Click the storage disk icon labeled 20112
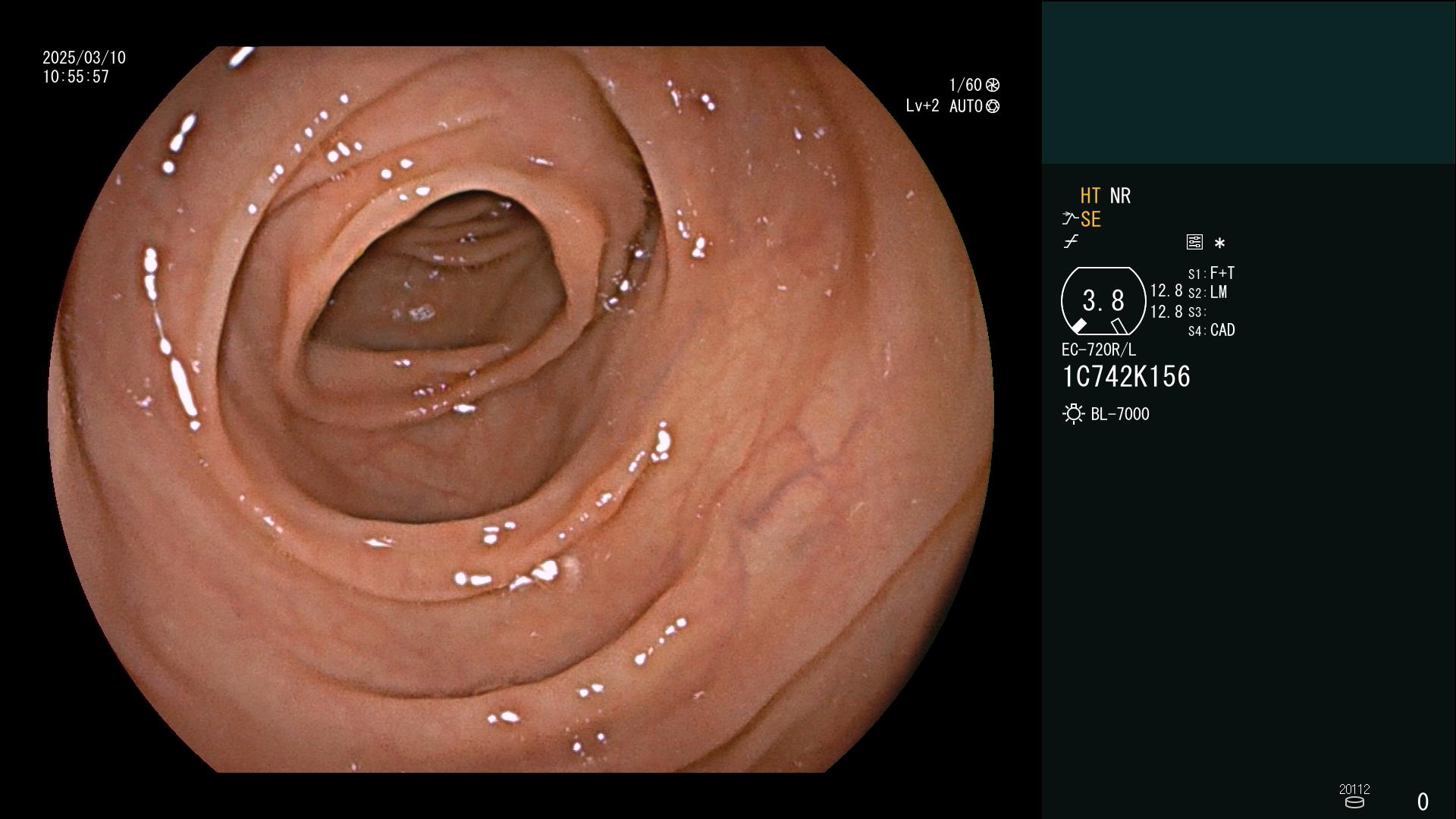The image size is (1456, 819). 1354,802
